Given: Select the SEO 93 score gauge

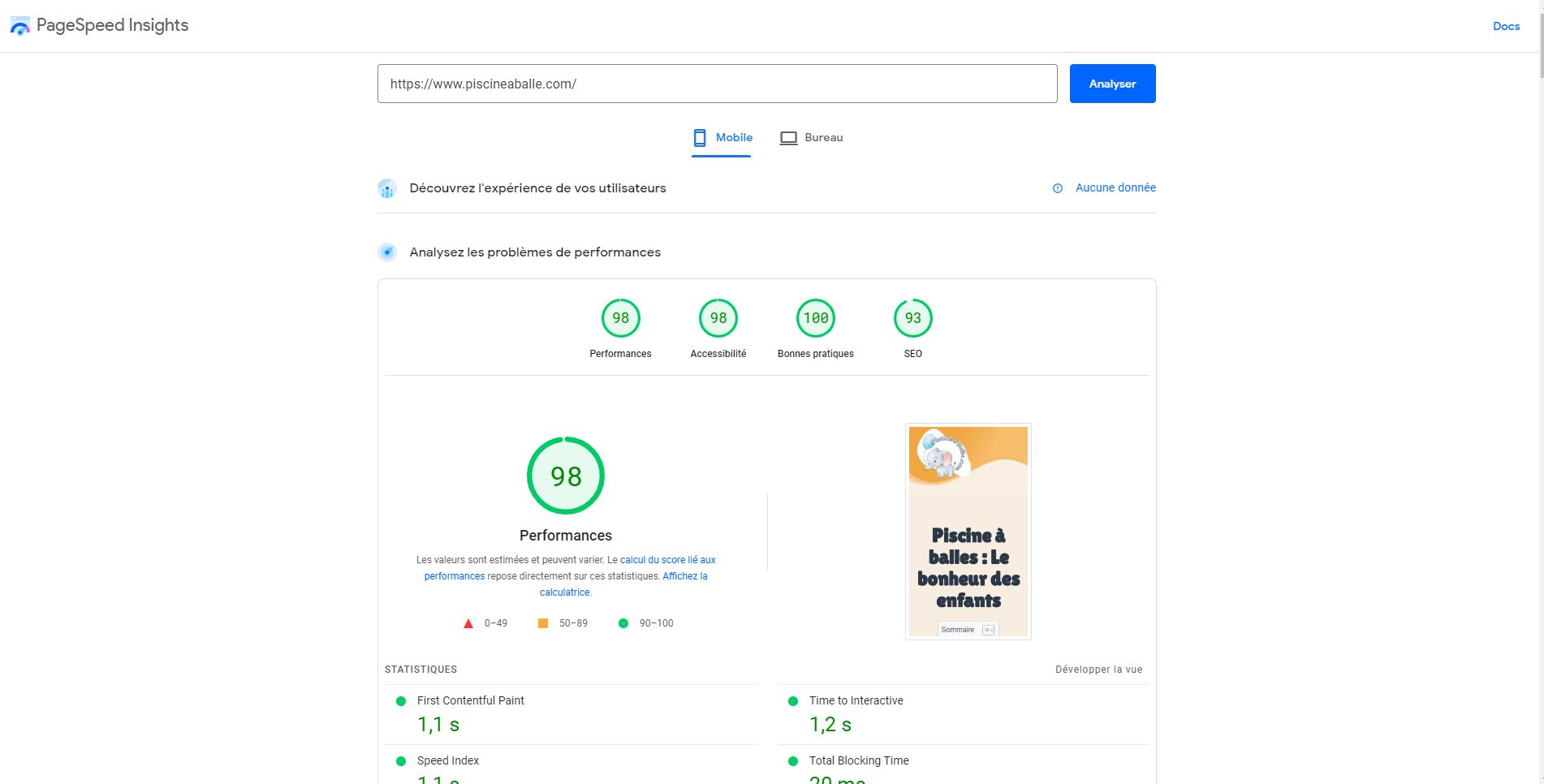Looking at the screenshot, I should pyautogui.click(x=913, y=318).
